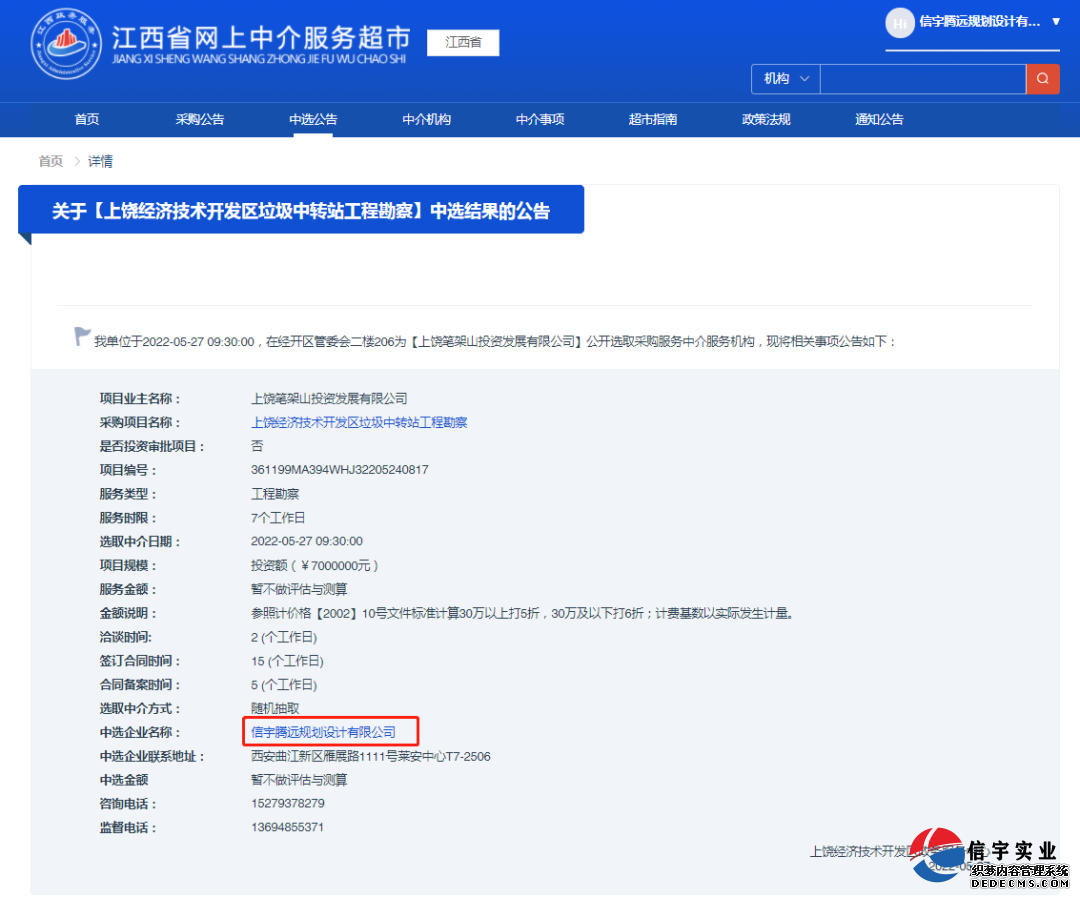Click the circular "Hi" user avatar
Viewport: 1080px width, 898px height.
[899, 23]
